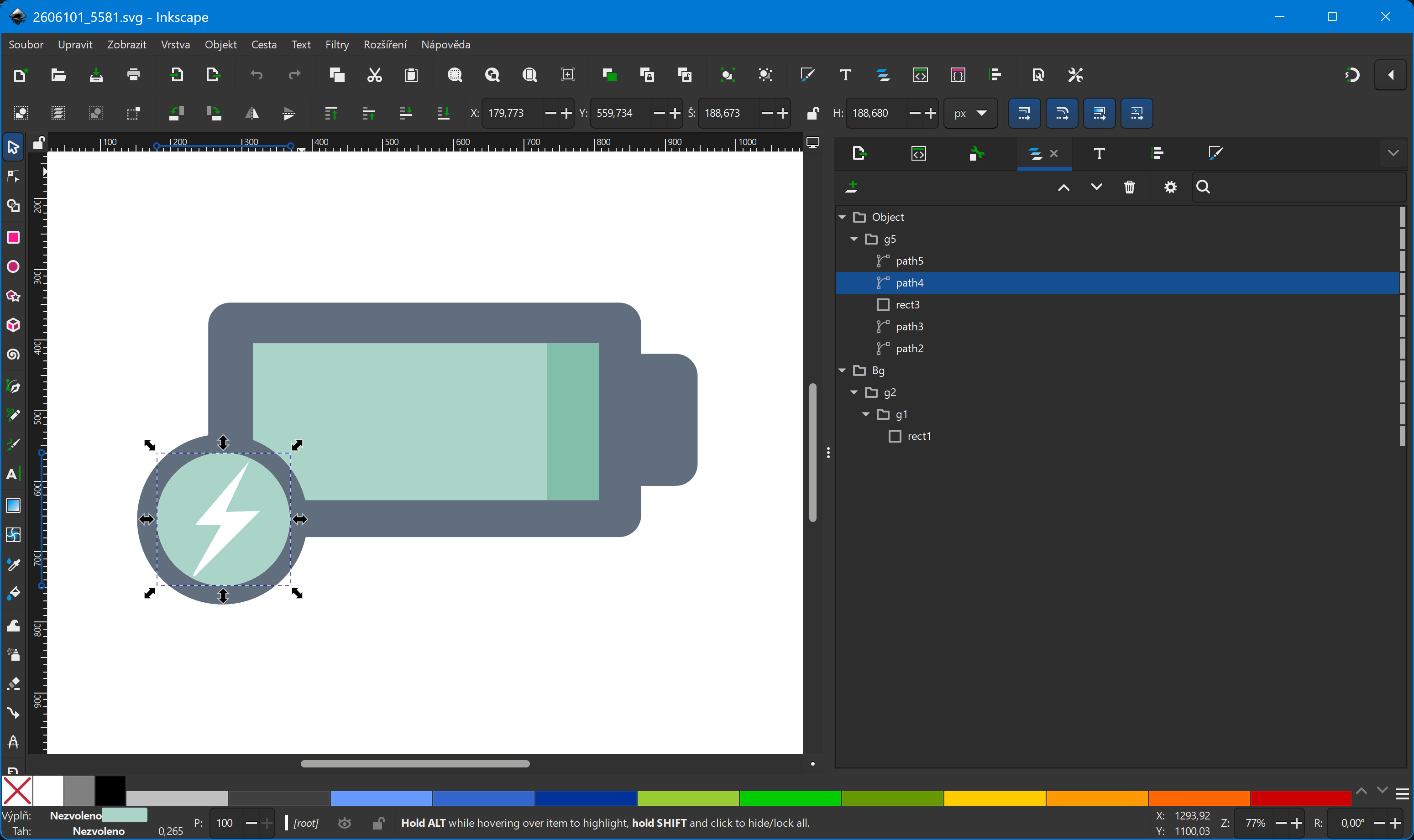The image size is (1414, 840).
Task: Collapse the g1 group
Action: [x=865, y=414]
